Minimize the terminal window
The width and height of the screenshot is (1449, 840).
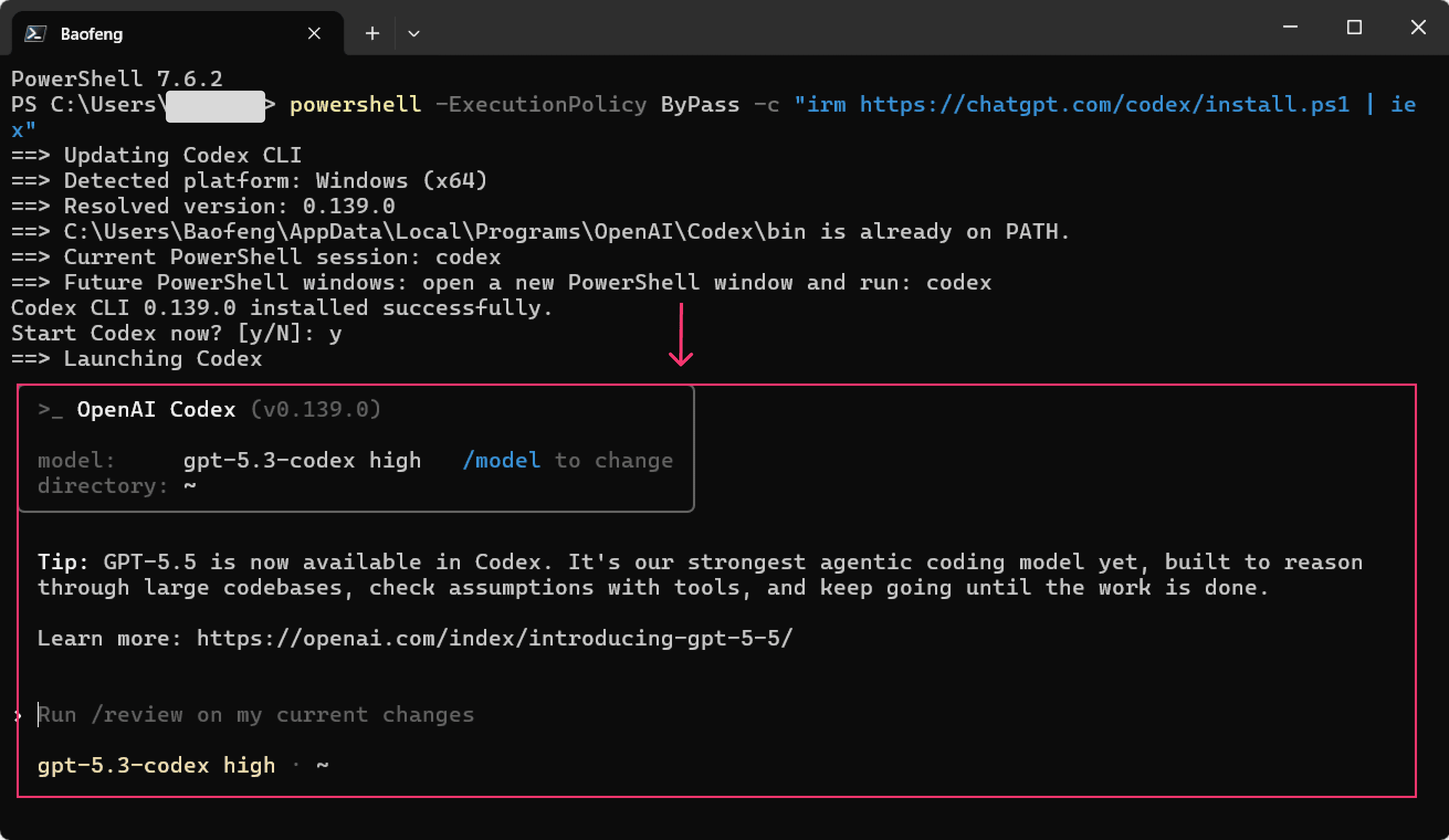pos(1290,27)
